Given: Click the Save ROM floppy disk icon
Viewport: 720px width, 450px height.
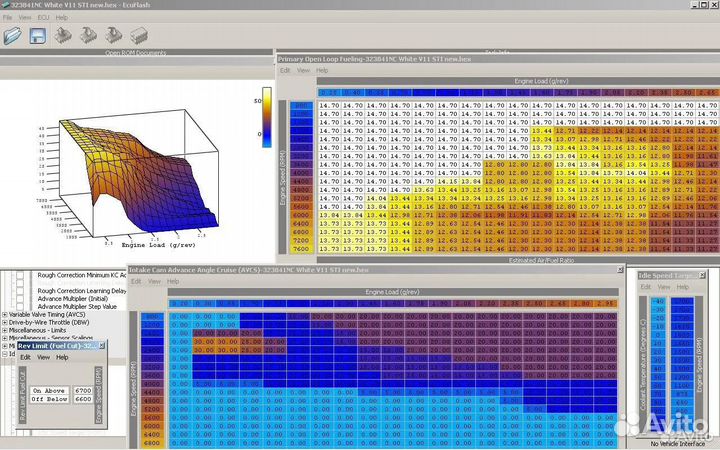Looking at the screenshot, I should click(38, 35).
